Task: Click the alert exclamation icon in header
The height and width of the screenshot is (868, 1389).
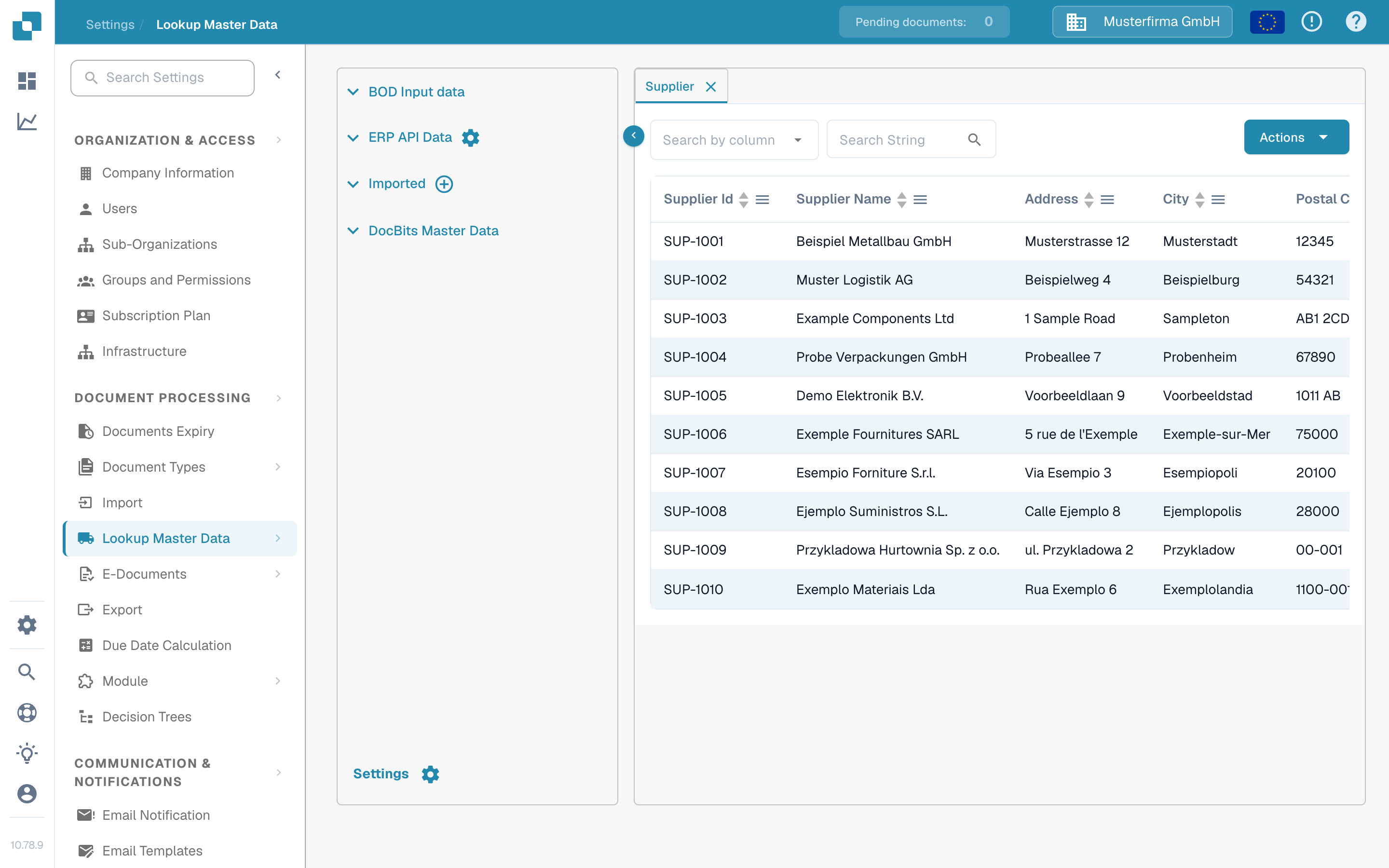Action: point(1311,22)
